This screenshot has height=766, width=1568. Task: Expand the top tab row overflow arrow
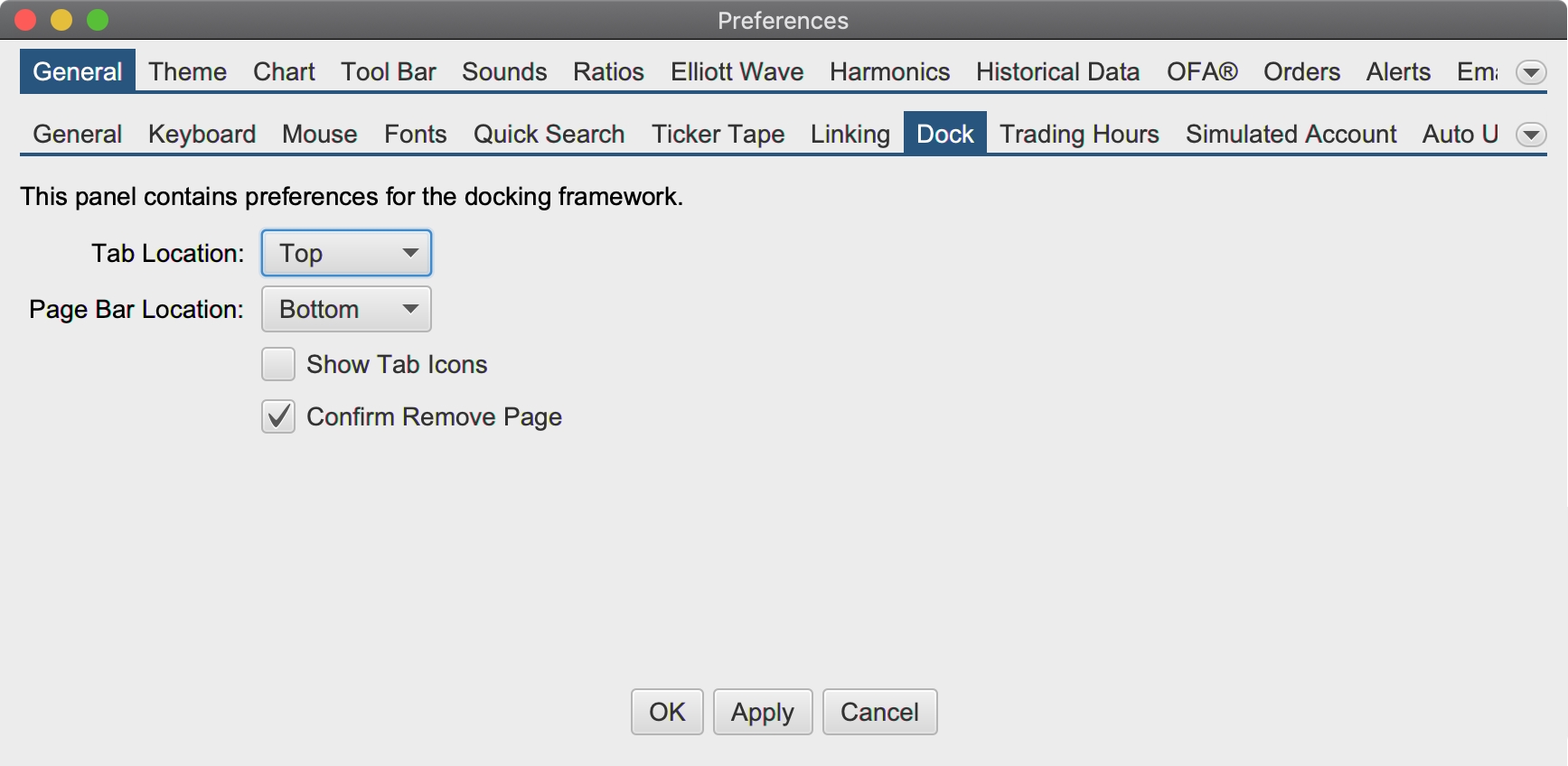click(1531, 72)
